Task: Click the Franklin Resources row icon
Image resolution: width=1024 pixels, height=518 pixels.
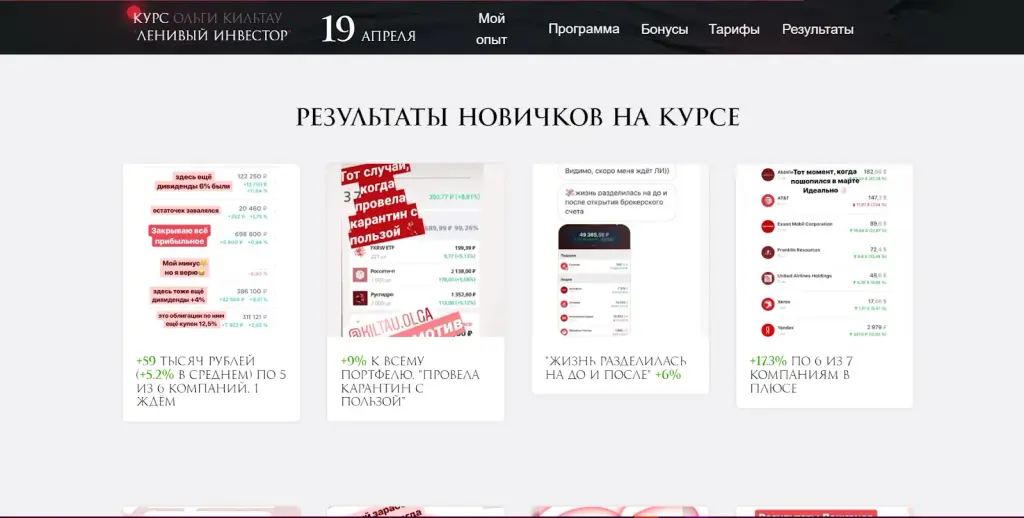Action: point(767,252)
